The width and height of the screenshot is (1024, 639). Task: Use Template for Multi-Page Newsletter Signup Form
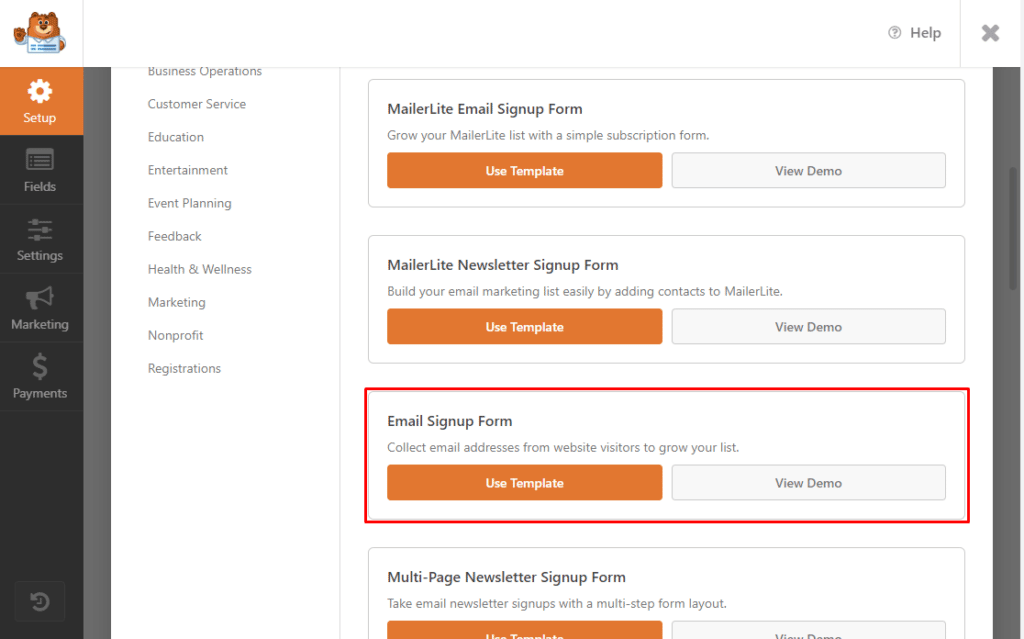[x=524, y=634]
